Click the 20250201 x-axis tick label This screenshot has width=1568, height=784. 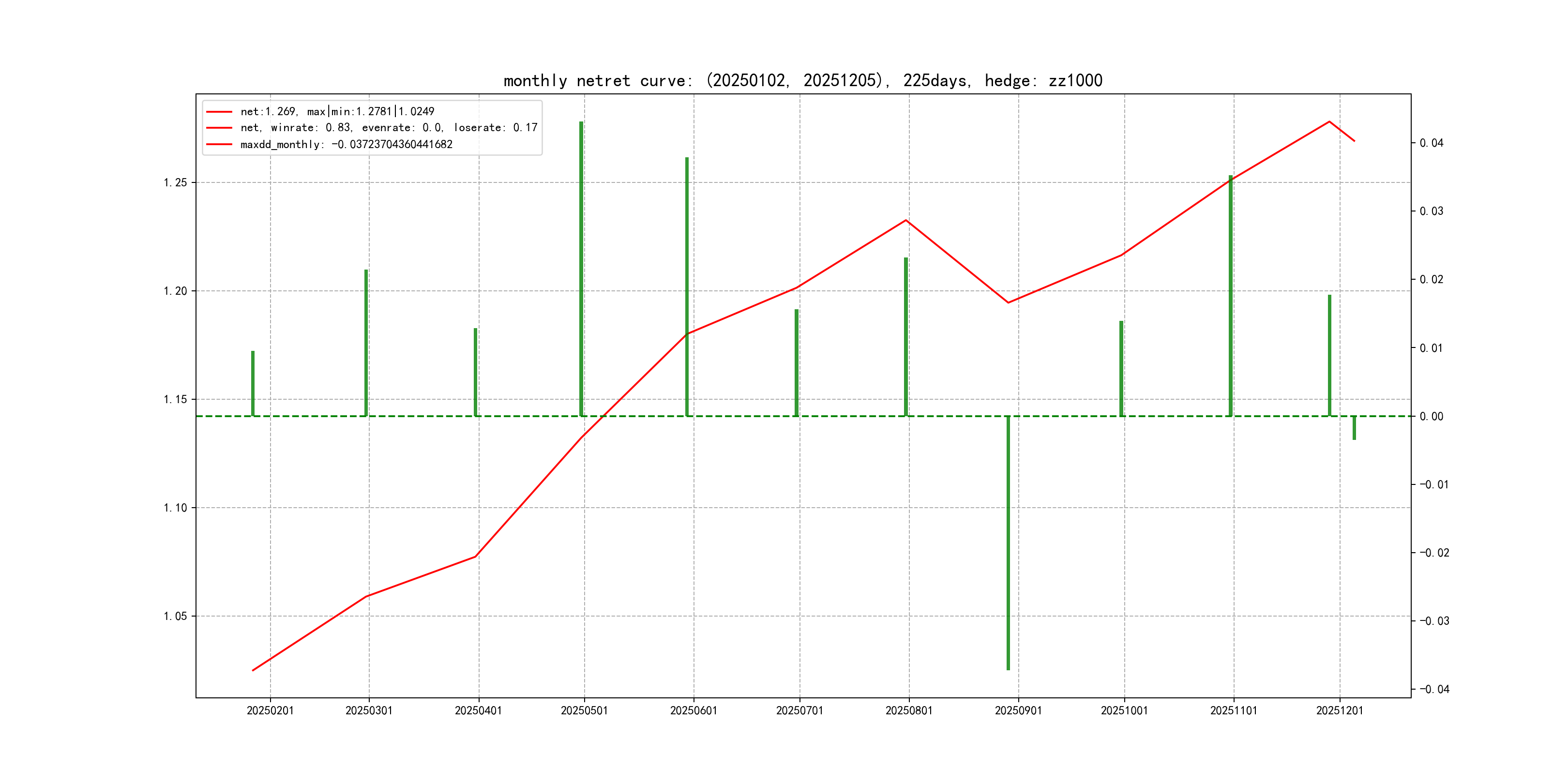point(270,710)
